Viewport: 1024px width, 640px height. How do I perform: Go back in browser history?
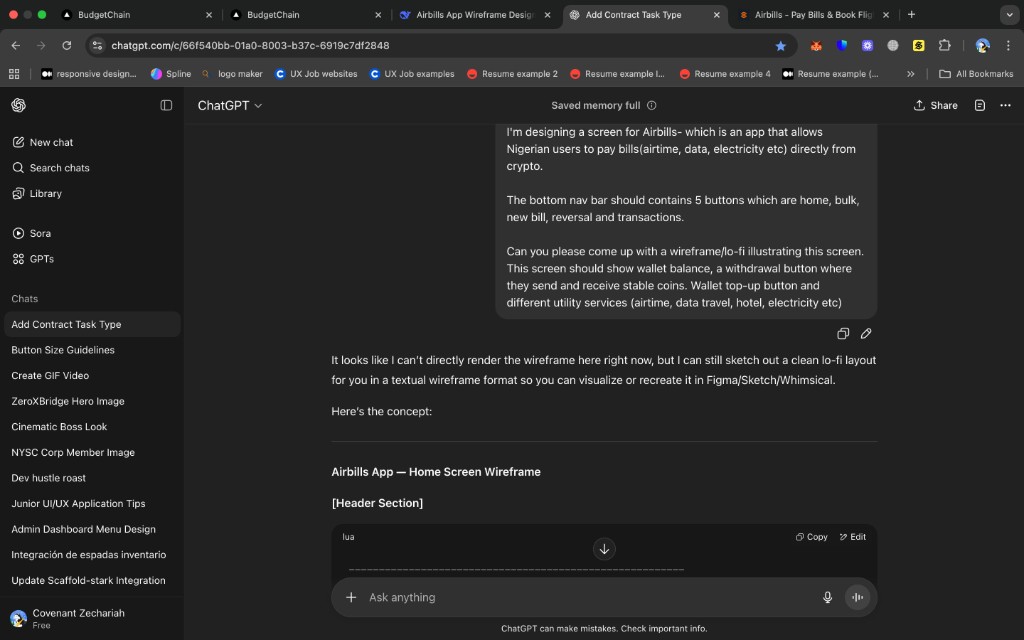16,46
